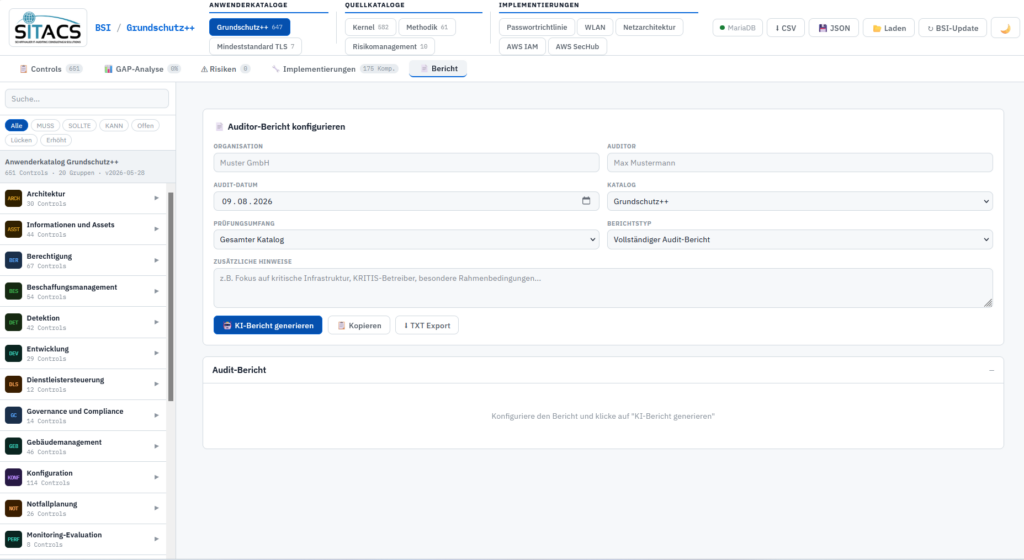This screenshot has height=560, width=1024.
Task: Click the ASST icon for Informationen und Assets
Action: (x=14, y=229)
